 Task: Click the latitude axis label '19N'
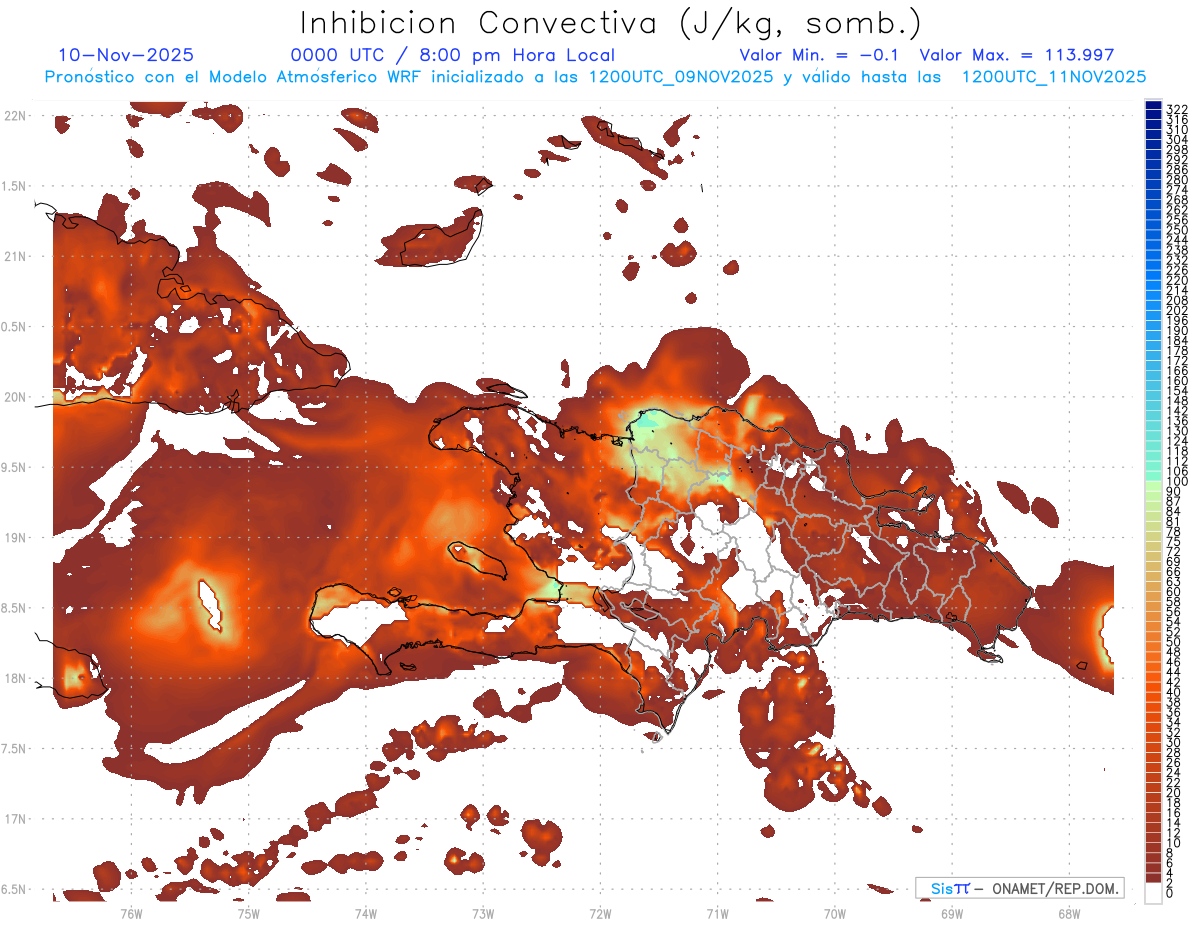15,538
